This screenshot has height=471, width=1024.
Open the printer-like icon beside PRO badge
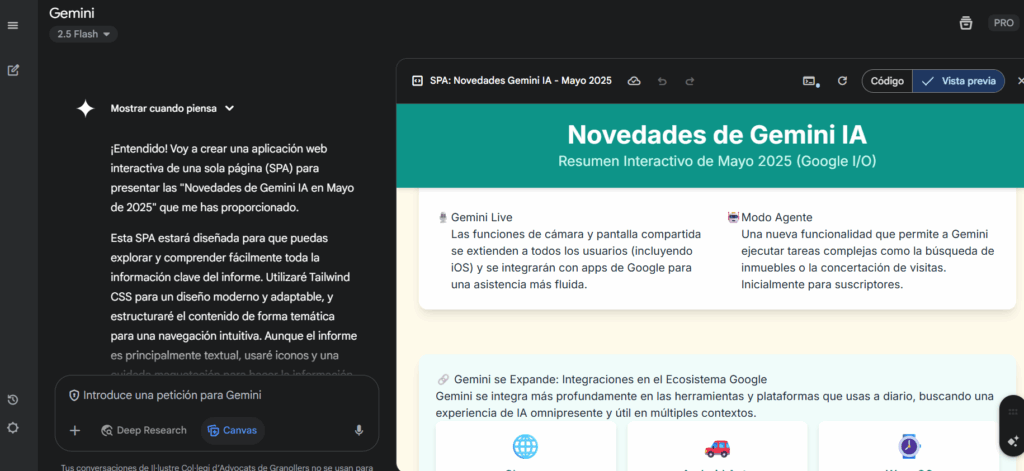[x=966, y=23]
